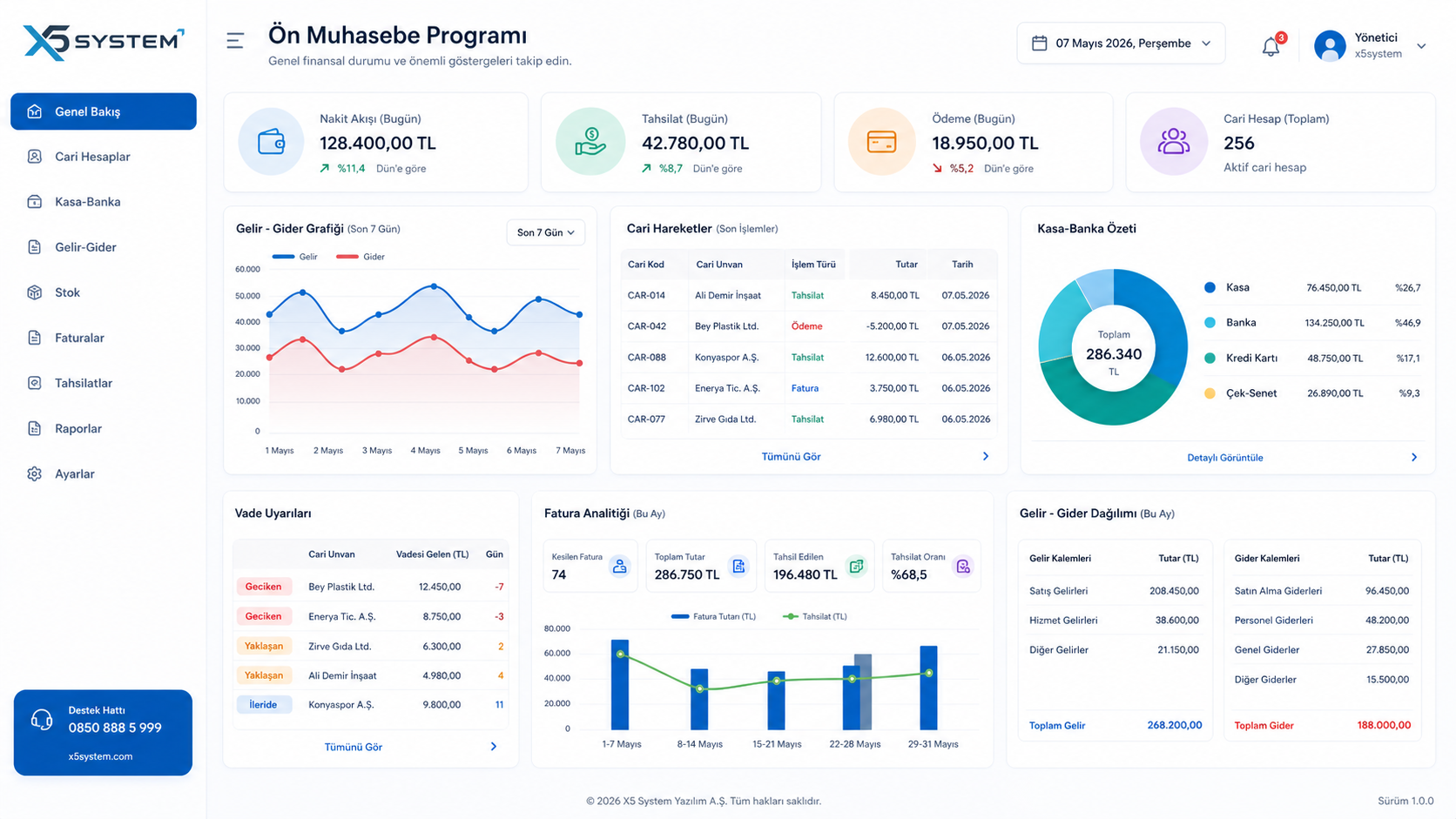Click the Tahsilat Oranı icon
This screenshot has width=1456, height=819.
[x=963, y=567]
